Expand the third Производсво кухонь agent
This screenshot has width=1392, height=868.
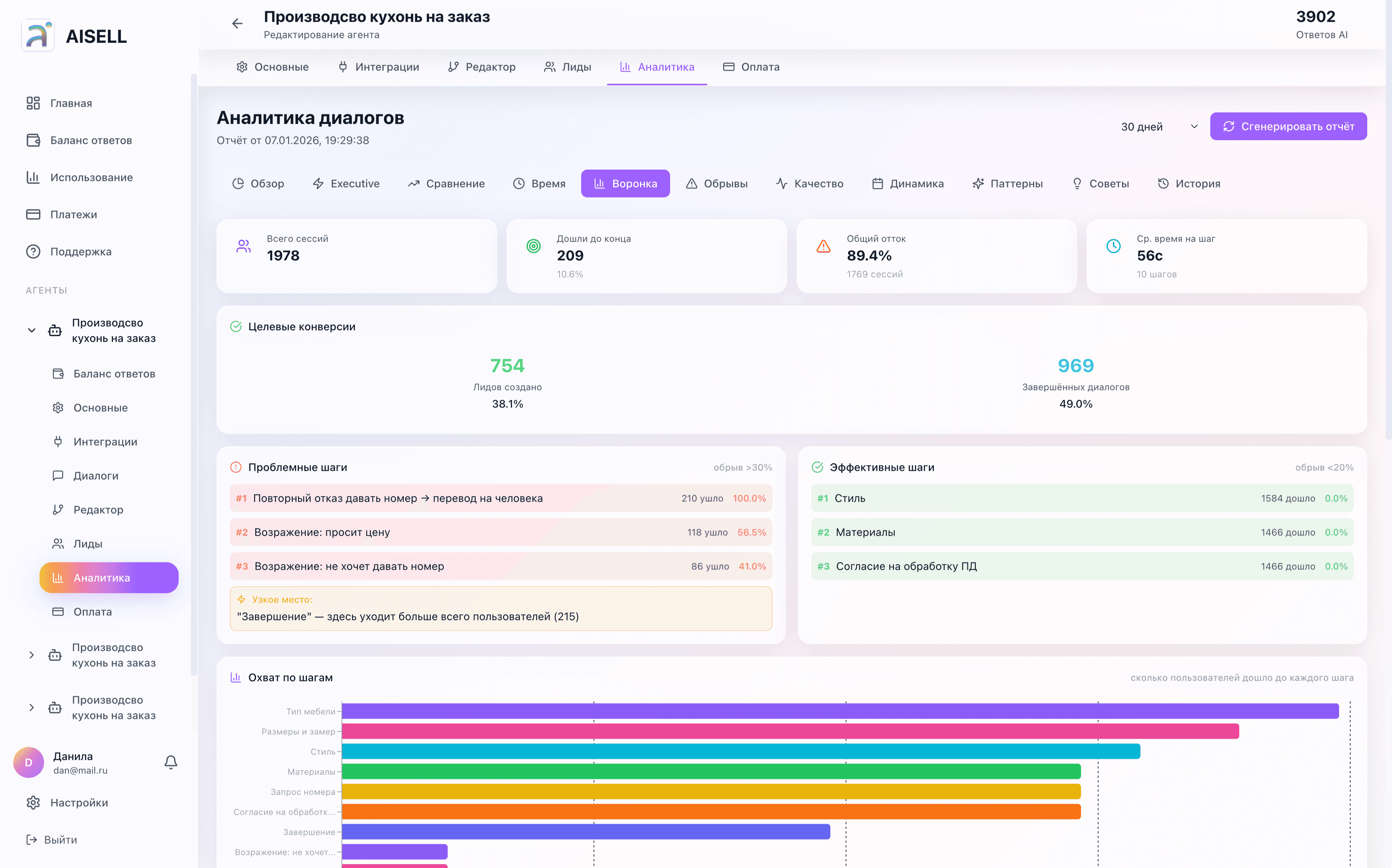pyautogui.click(x=32, y=708)
